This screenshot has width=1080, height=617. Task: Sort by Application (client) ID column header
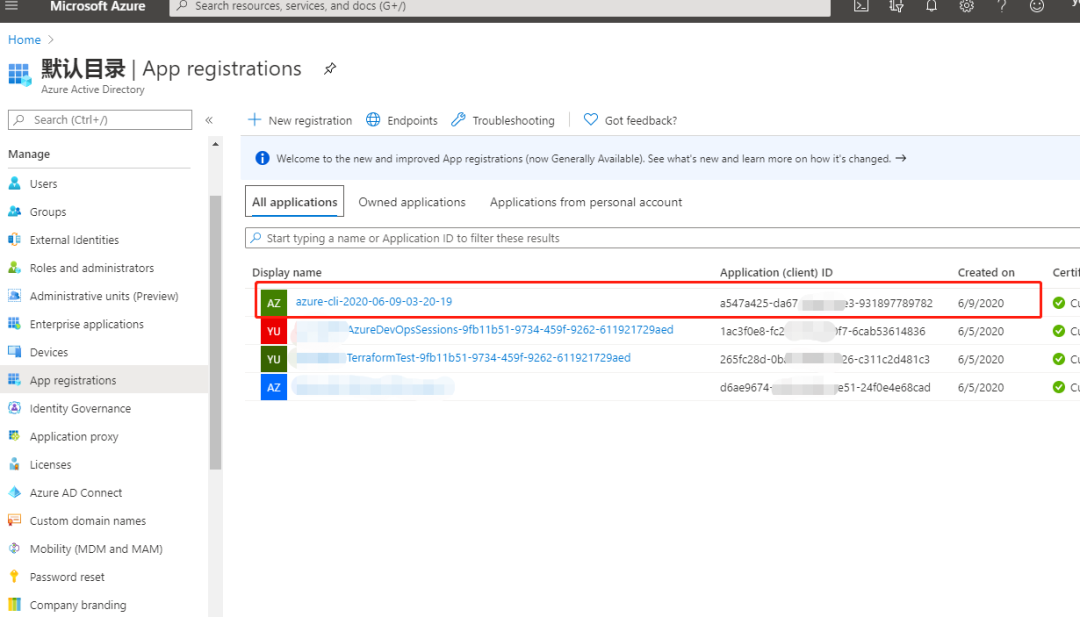[x=776, y=273]
